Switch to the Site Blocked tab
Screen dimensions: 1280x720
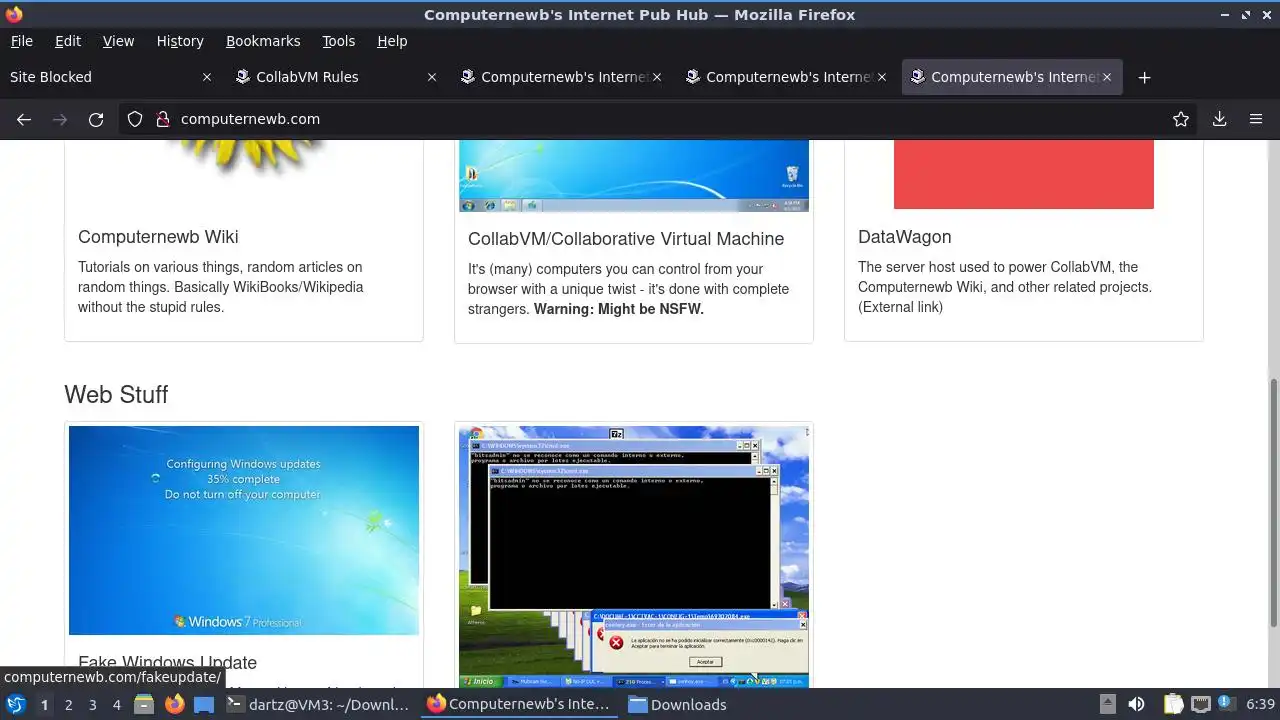(110, 77)
